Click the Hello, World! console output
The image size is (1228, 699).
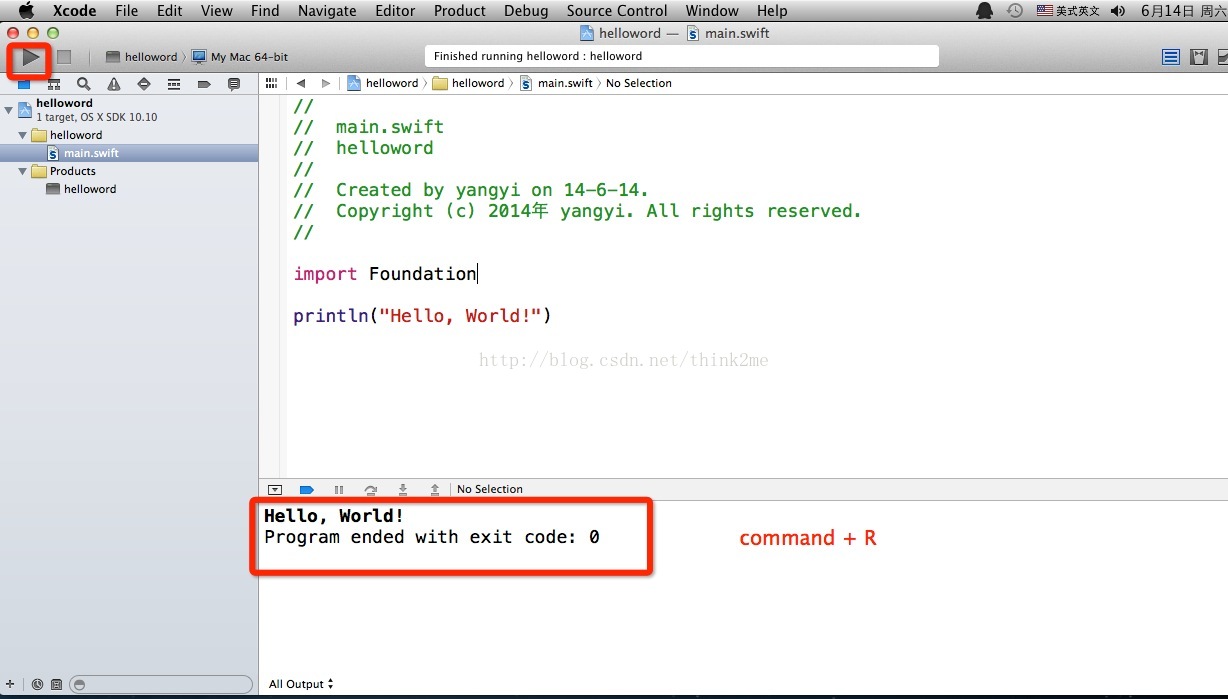tap(334, 516)
